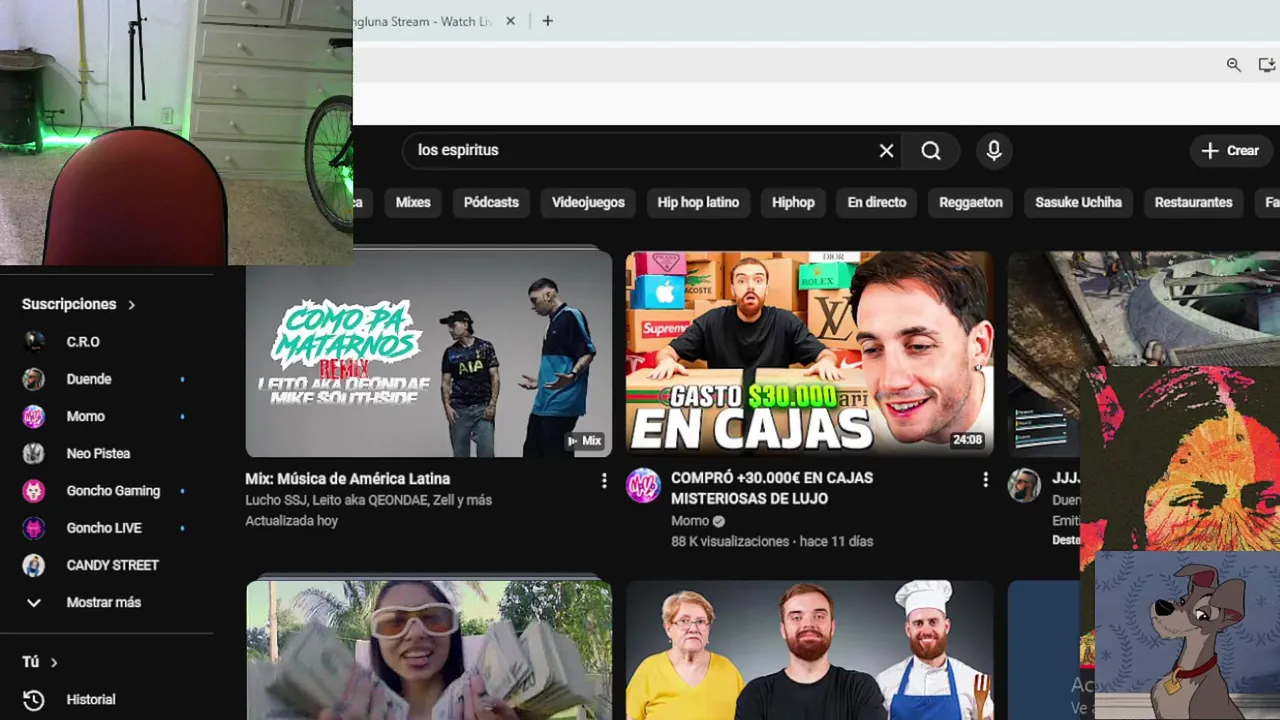This screenshot has width=1280, height=720.
Task: Open the CANDY STREET channel avatar
Action: pos(34,565)
